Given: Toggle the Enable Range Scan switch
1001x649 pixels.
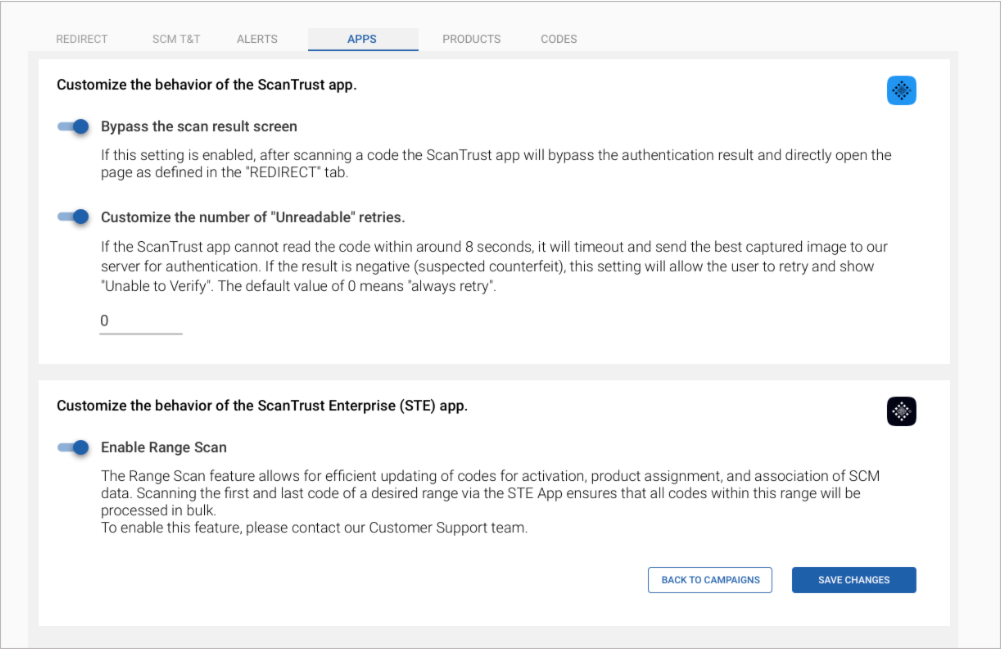Looking at the screenshot, I should click(x=73, y=447).
